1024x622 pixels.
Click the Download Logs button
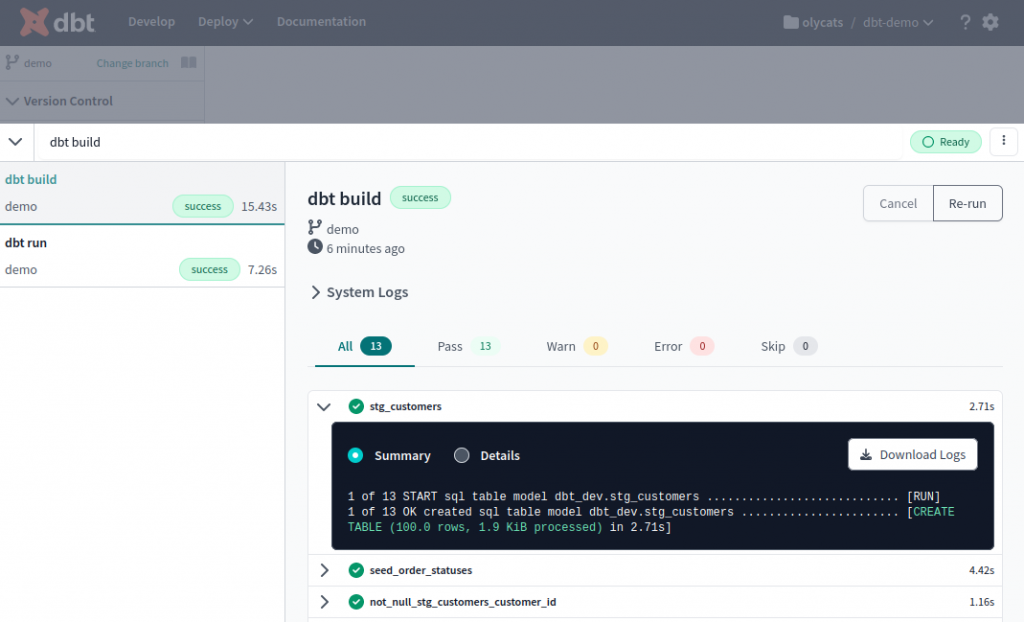point(912,454)
